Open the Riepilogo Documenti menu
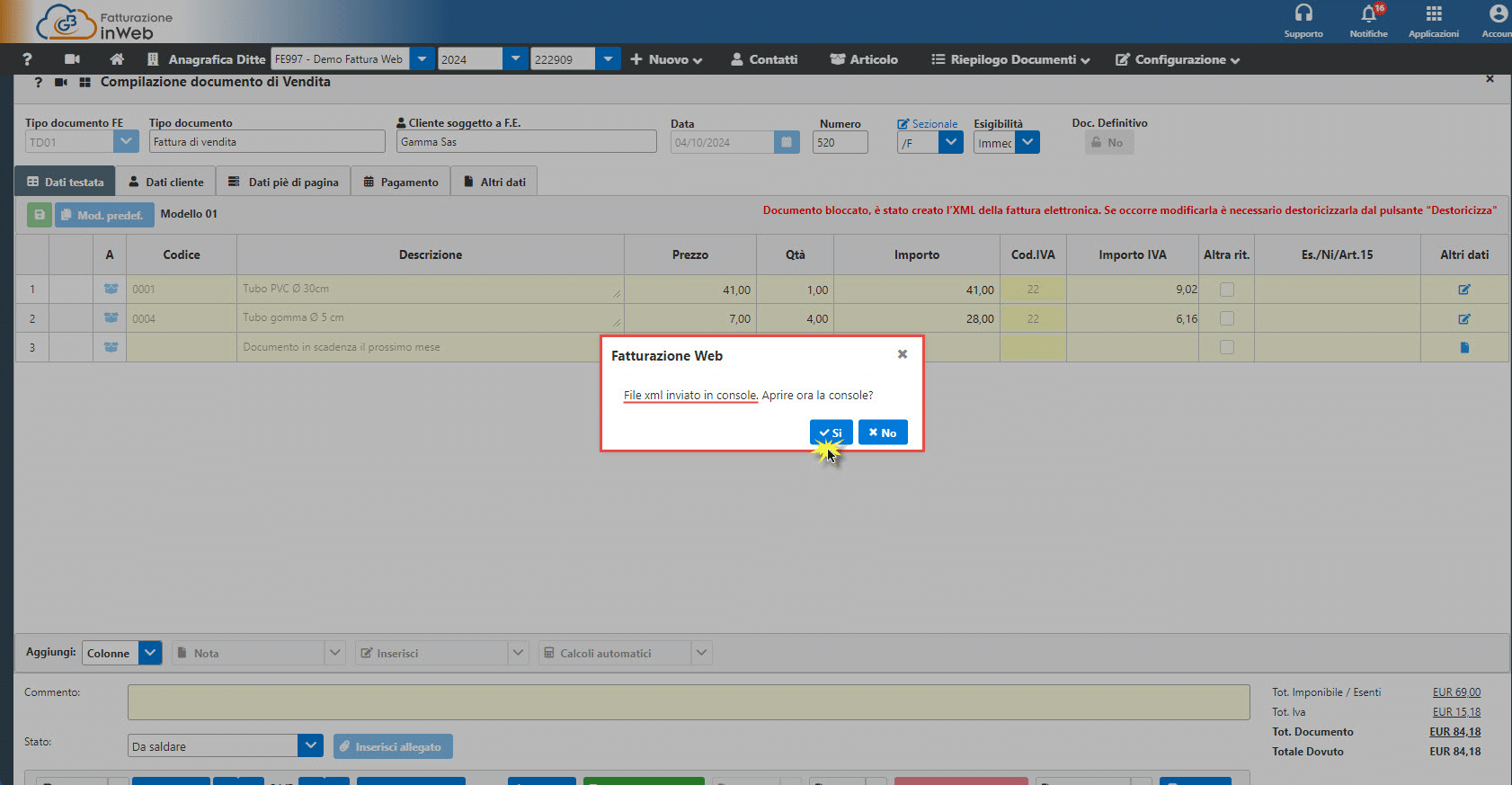 1011,59
